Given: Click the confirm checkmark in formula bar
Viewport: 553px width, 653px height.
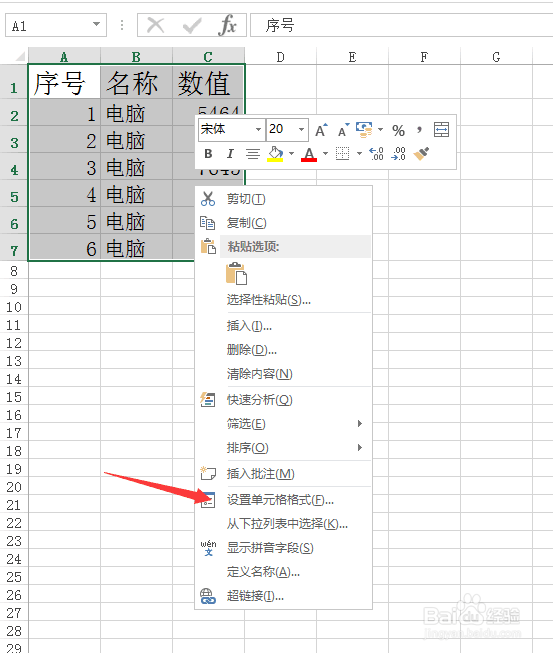Looking at the screenshot, I should [192, 26].
